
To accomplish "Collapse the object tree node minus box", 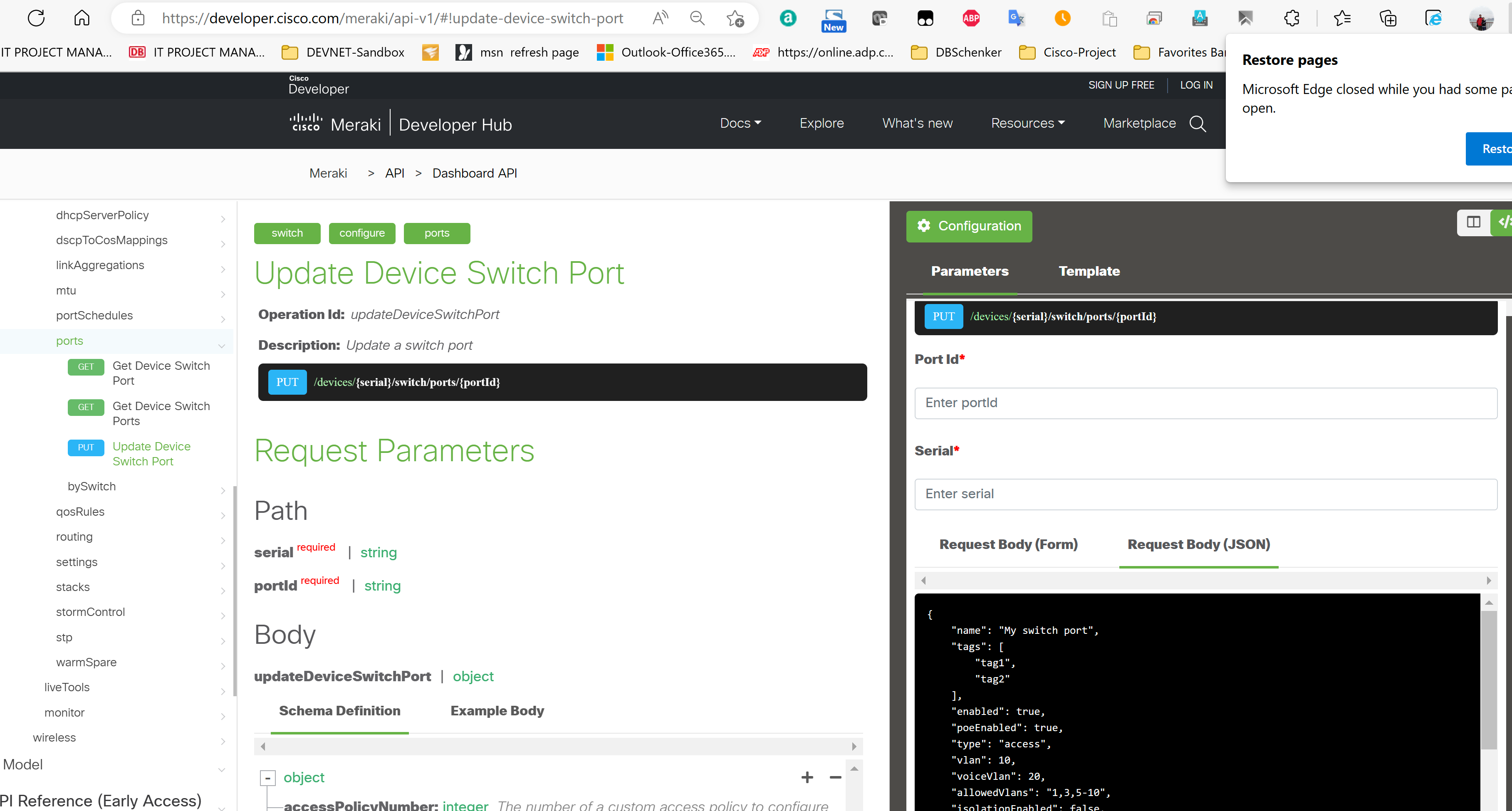I will point(267,778).
